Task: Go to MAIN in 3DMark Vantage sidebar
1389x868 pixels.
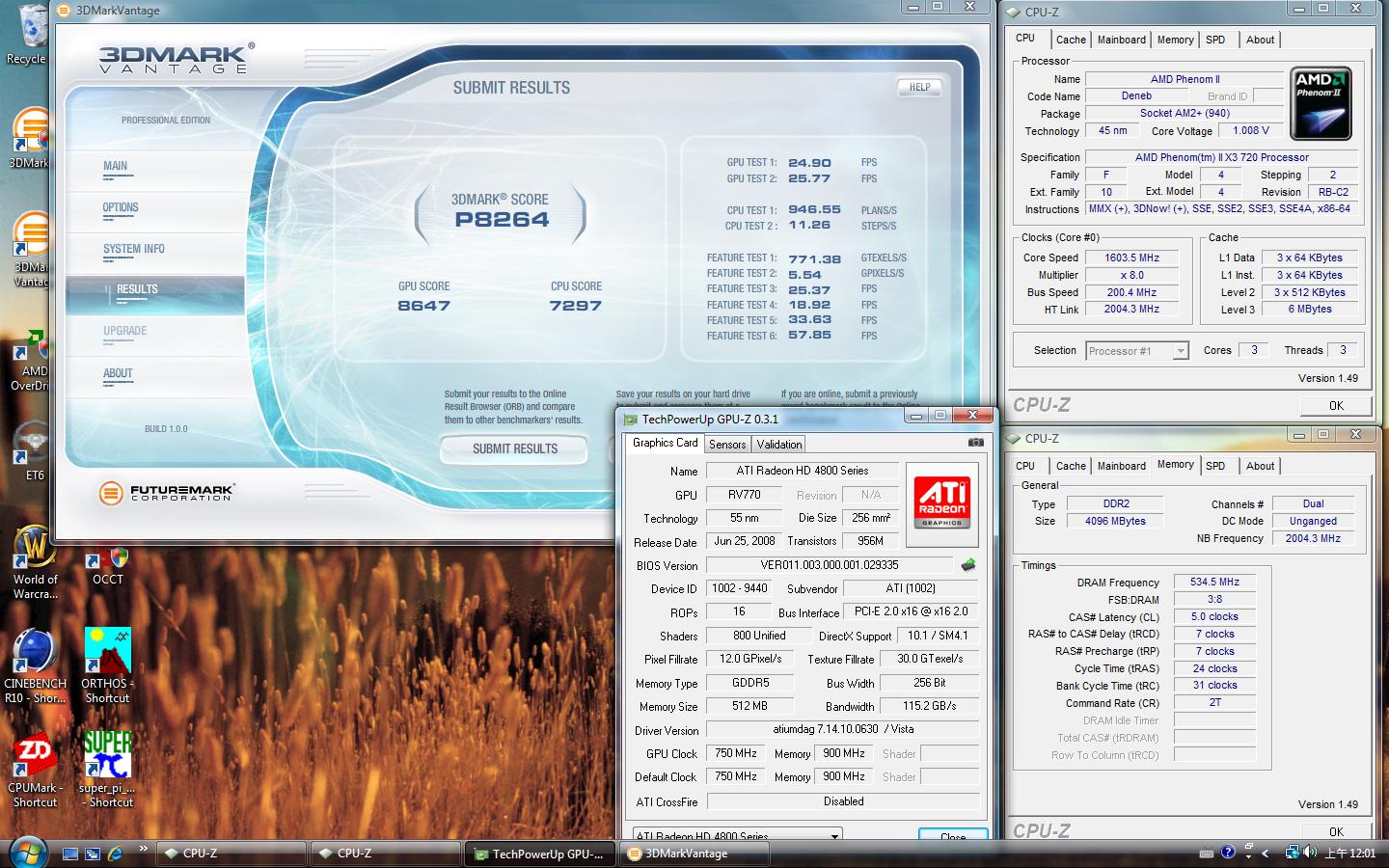Action: [x=154, y=169]
